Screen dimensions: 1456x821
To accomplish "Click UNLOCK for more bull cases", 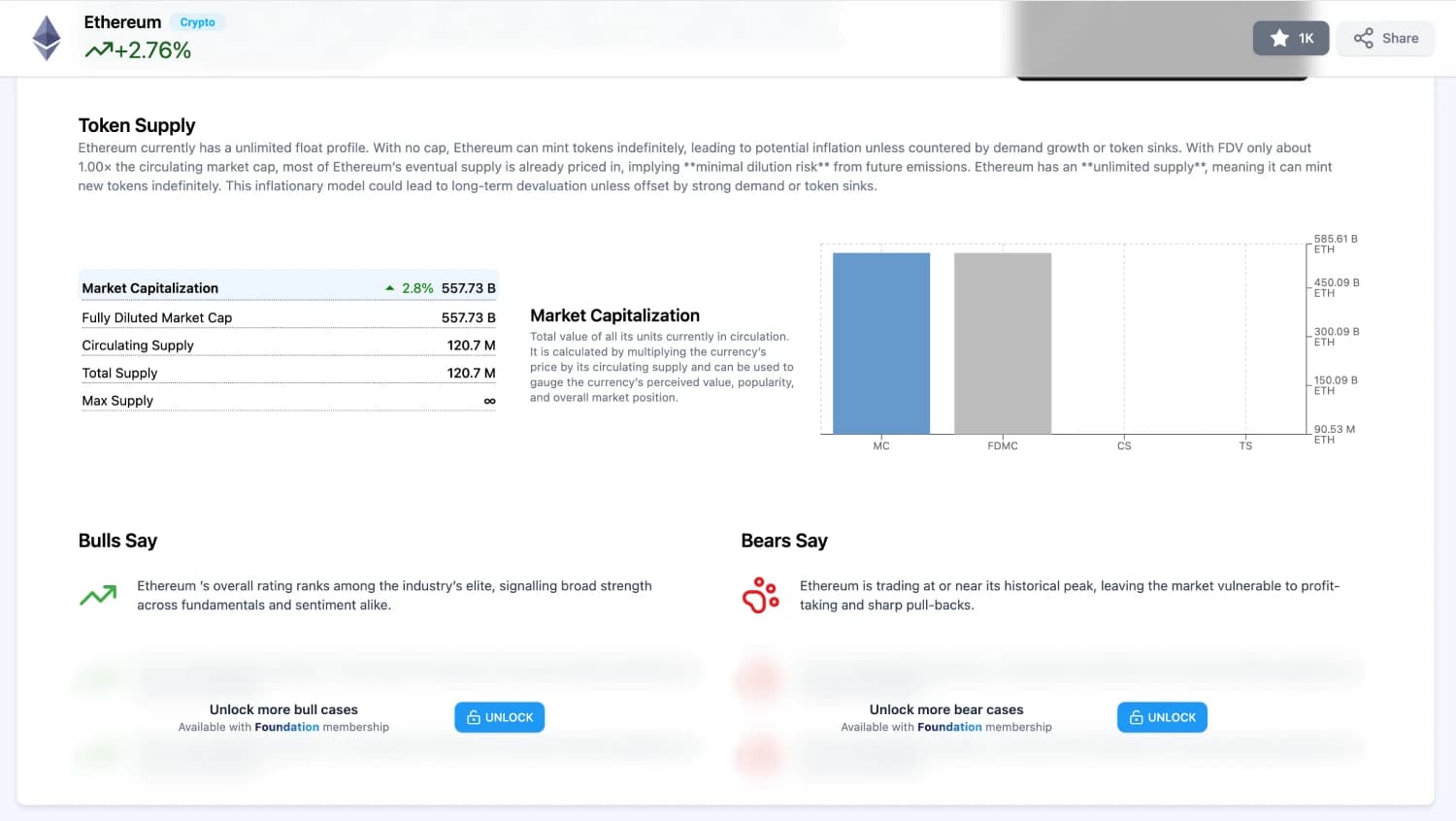I will tap(499, 717).
